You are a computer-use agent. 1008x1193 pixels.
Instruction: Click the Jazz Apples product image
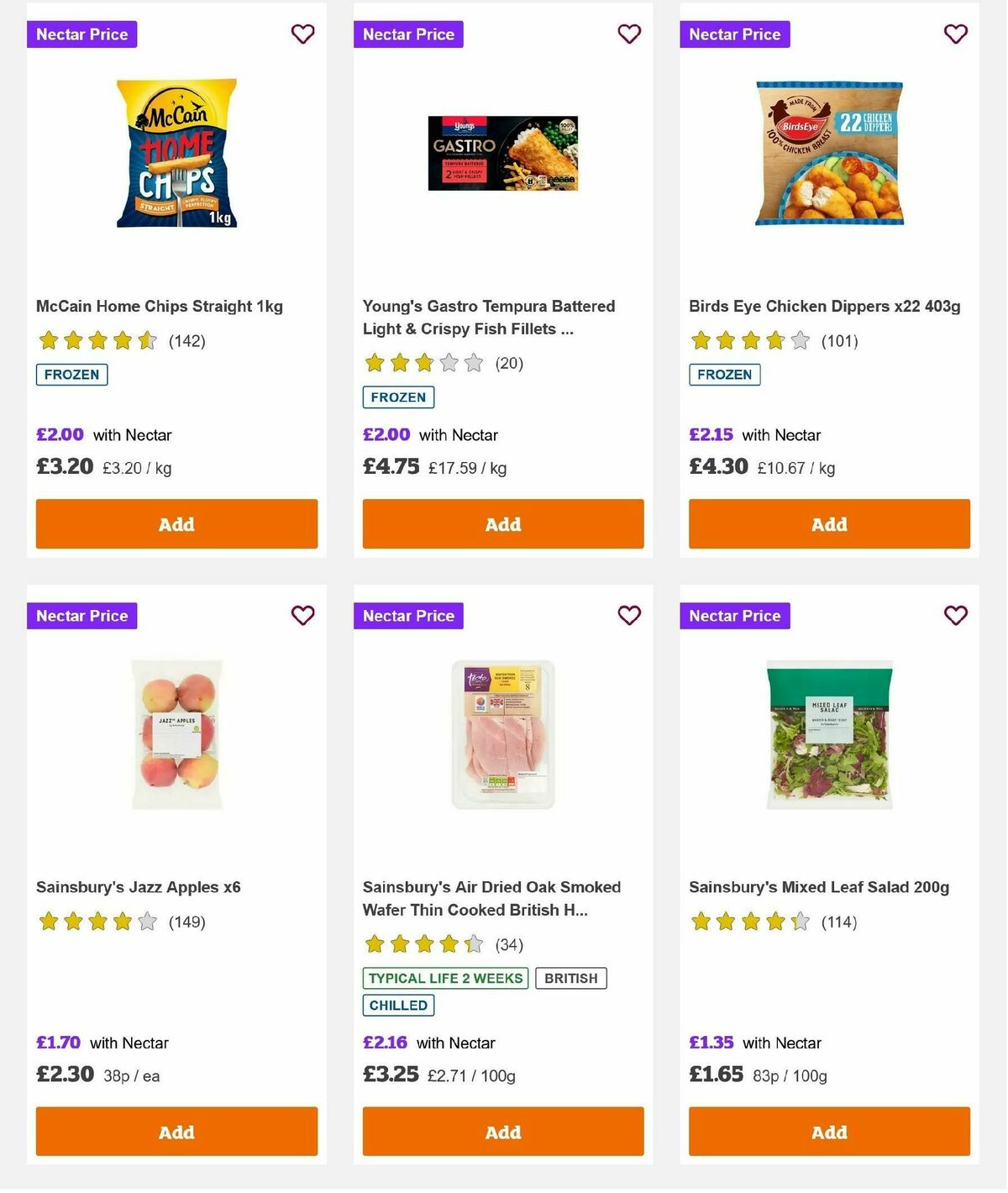click(x=176, y=733)
